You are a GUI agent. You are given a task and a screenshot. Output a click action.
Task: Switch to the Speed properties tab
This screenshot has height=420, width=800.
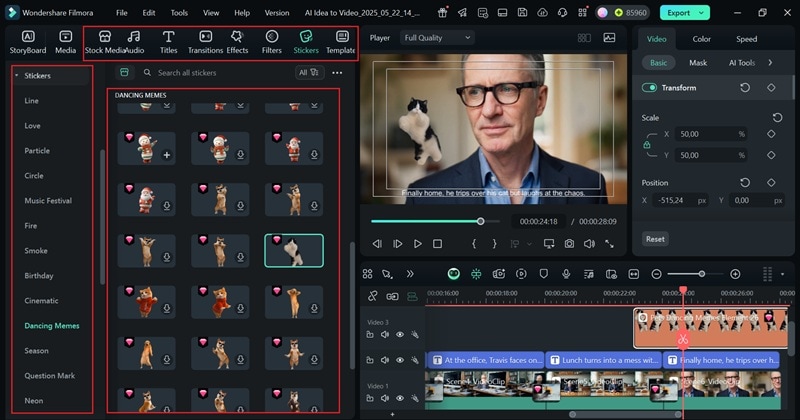pos(746,39)
